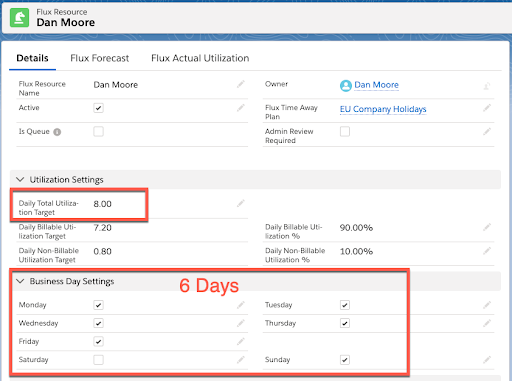Image resolution: width=512 pixels, height=381 pixels.
Task: Edit Sunday pencil icon
Action: (487, 360)
